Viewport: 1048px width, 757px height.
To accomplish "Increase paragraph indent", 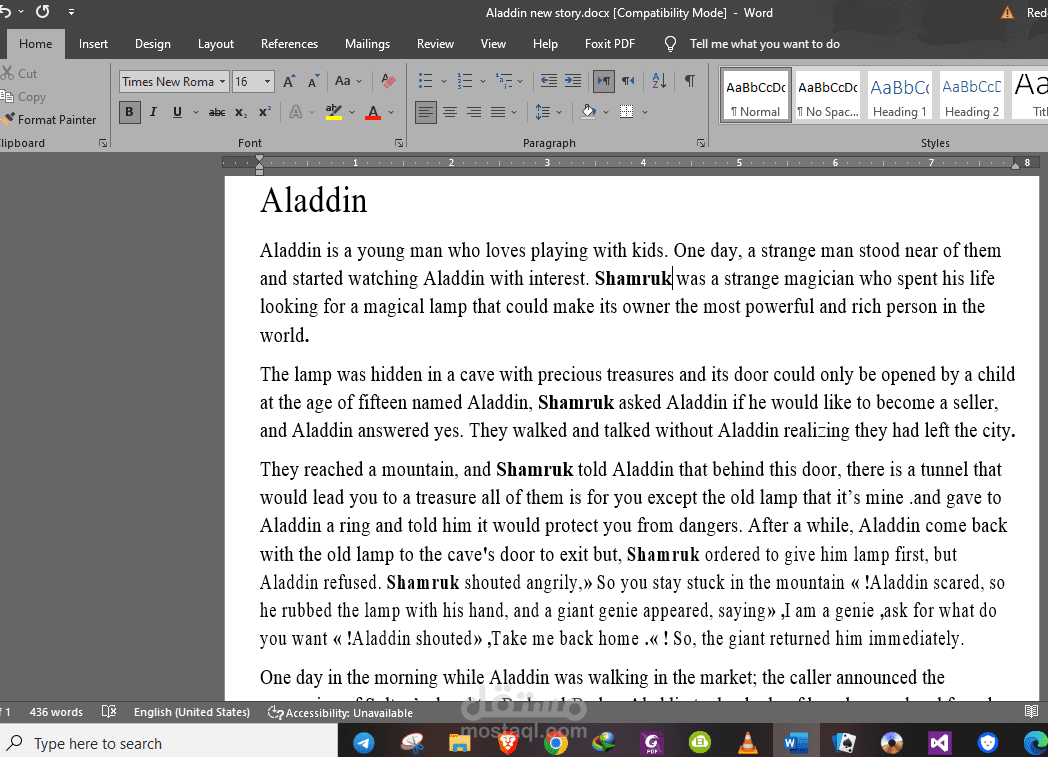I will (x=573, y=82).
